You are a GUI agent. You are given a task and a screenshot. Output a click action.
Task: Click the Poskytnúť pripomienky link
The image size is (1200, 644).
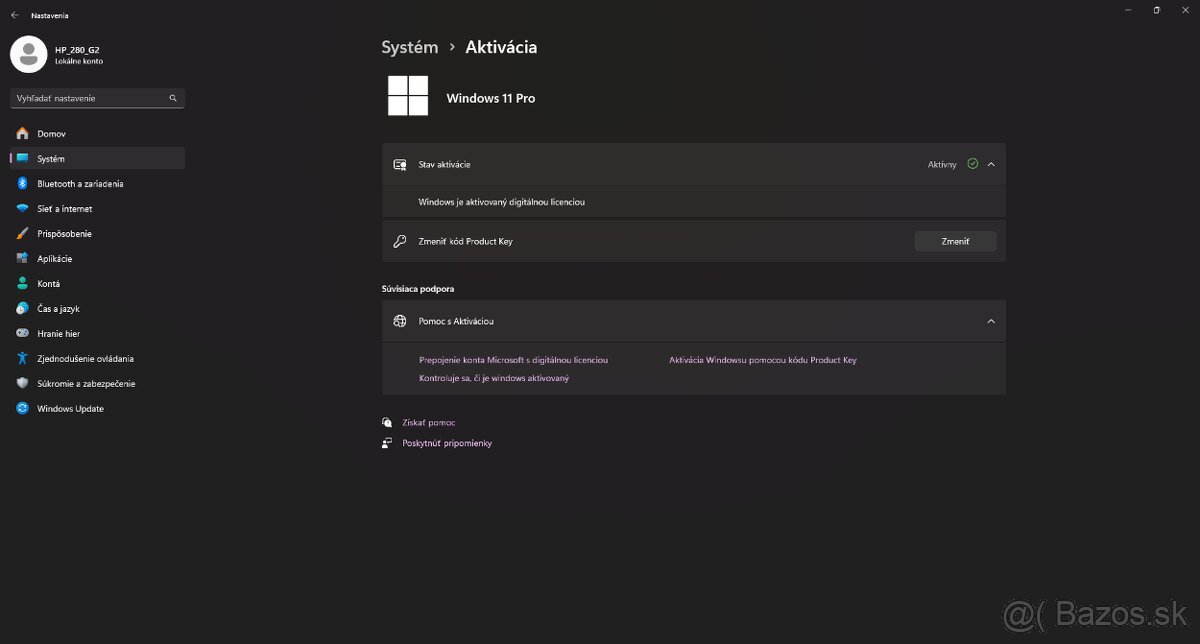tap(446, 442)
